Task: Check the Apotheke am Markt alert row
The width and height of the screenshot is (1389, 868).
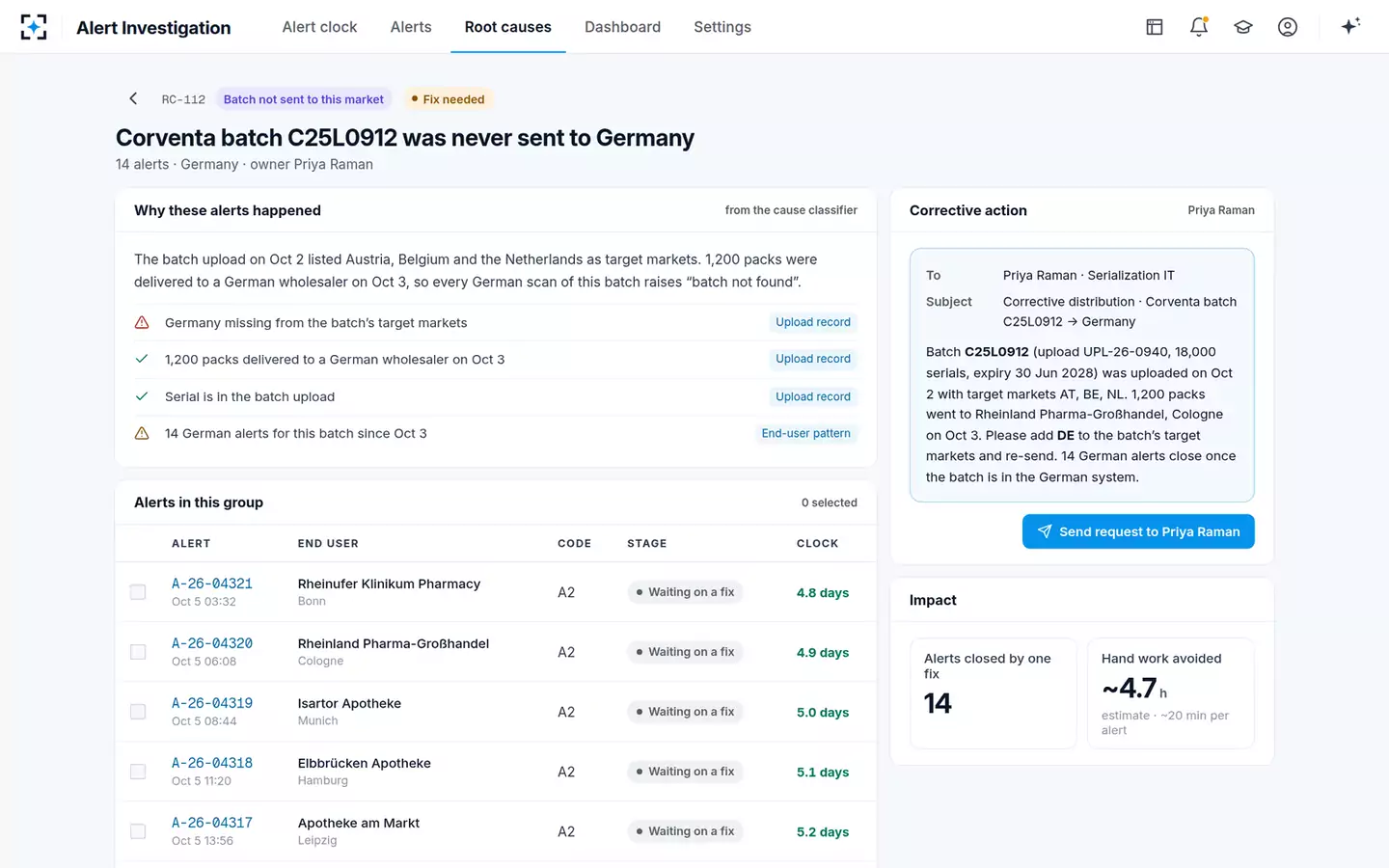Action: pos(138,831)
